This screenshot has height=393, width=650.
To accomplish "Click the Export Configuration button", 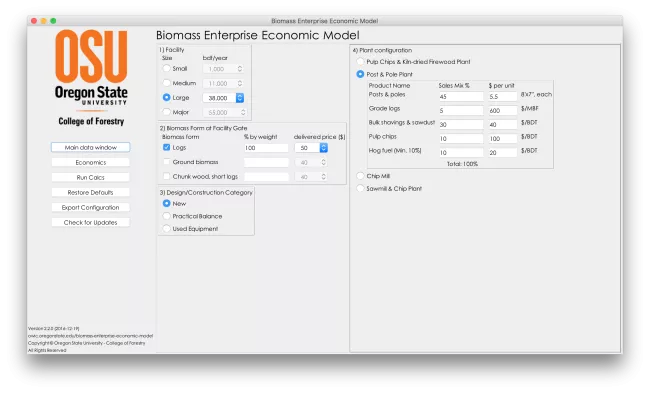I will coord(90,207).
